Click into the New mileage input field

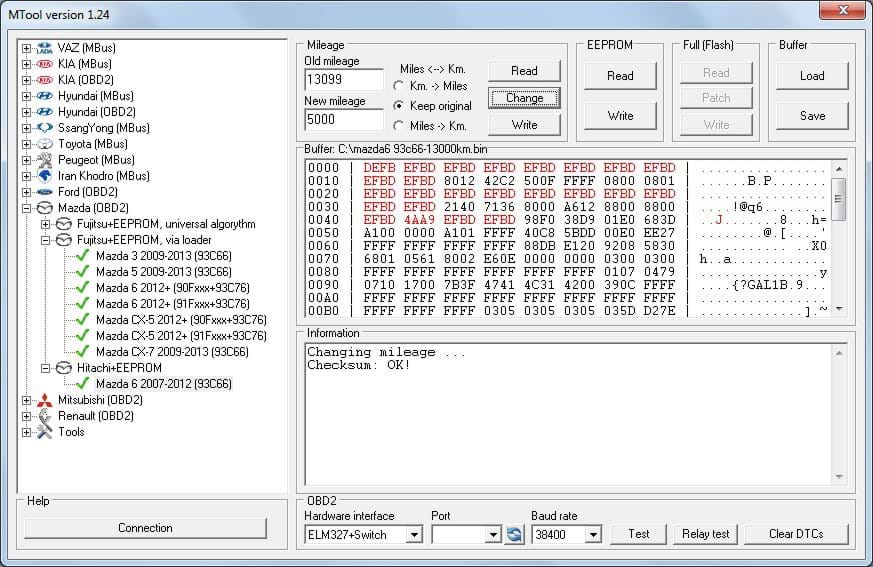pos(344,120)
